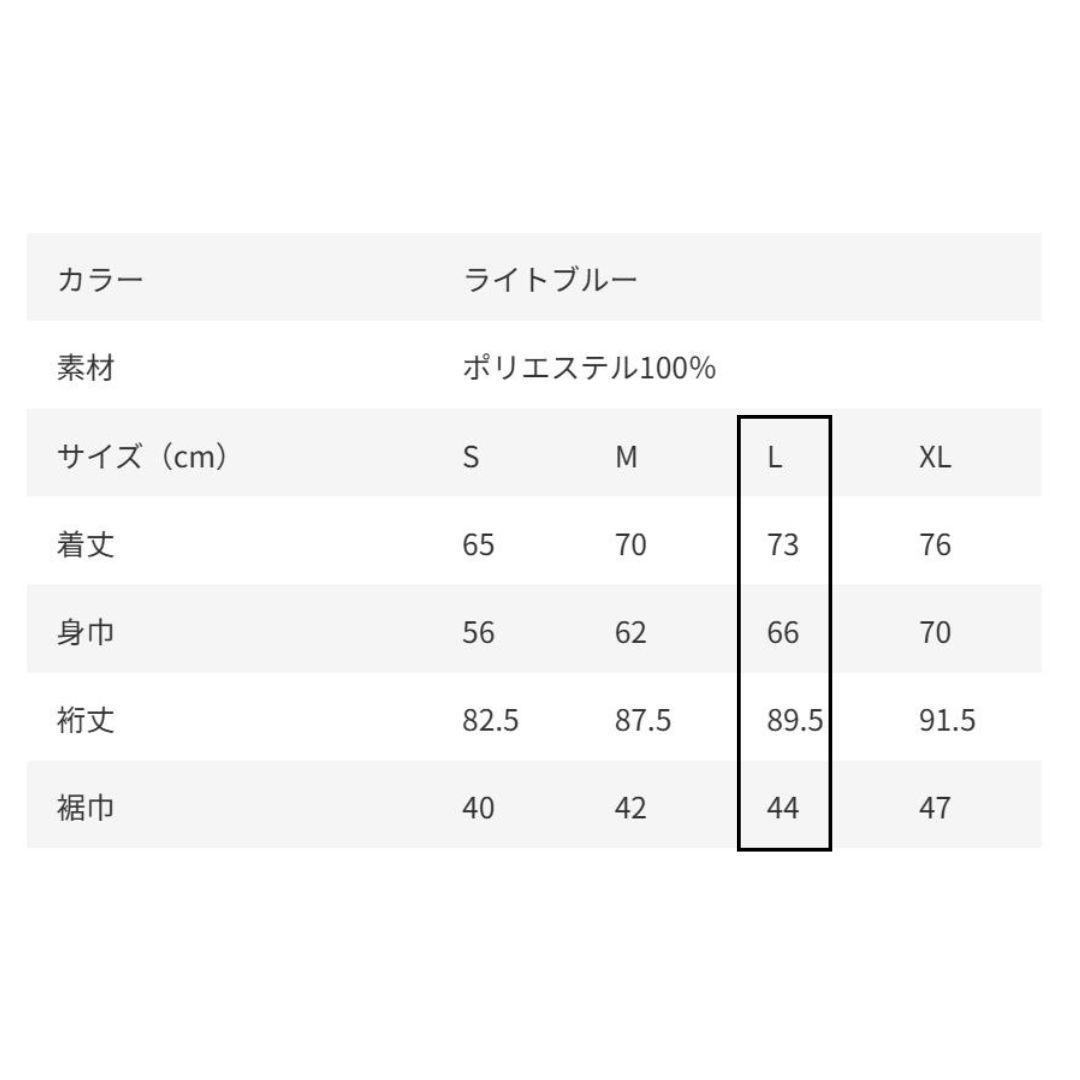Click the 身巾 row label
The height and width of the screenshot is (1080, 1080).
[85, 633]
